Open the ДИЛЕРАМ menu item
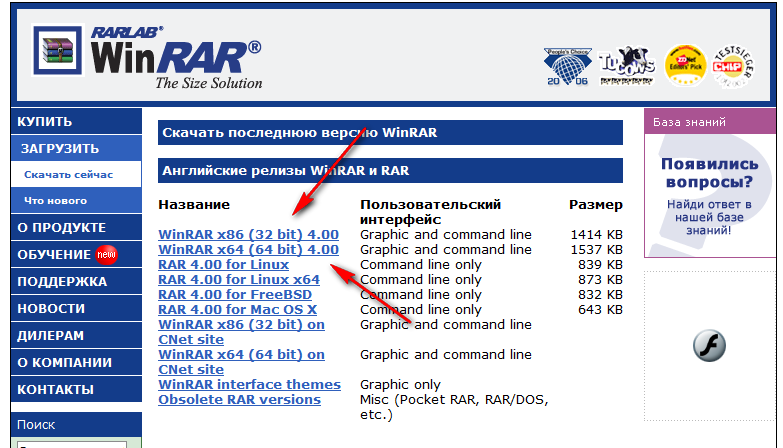This screenshot has width=783, height=448. (x=76, y=335)
